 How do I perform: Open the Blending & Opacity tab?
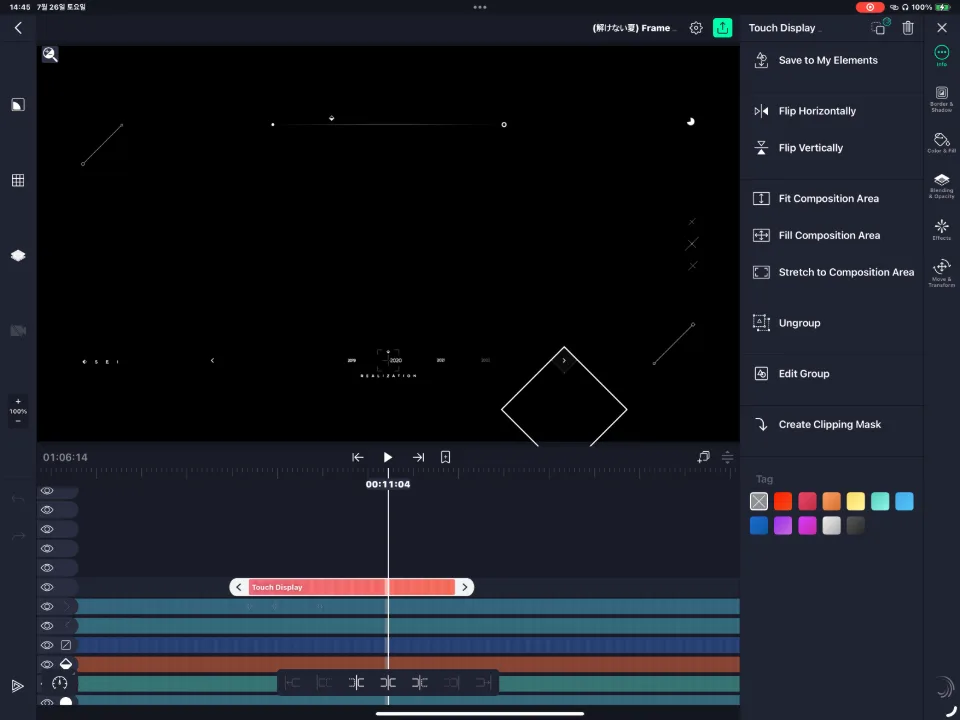pos(942,186)
